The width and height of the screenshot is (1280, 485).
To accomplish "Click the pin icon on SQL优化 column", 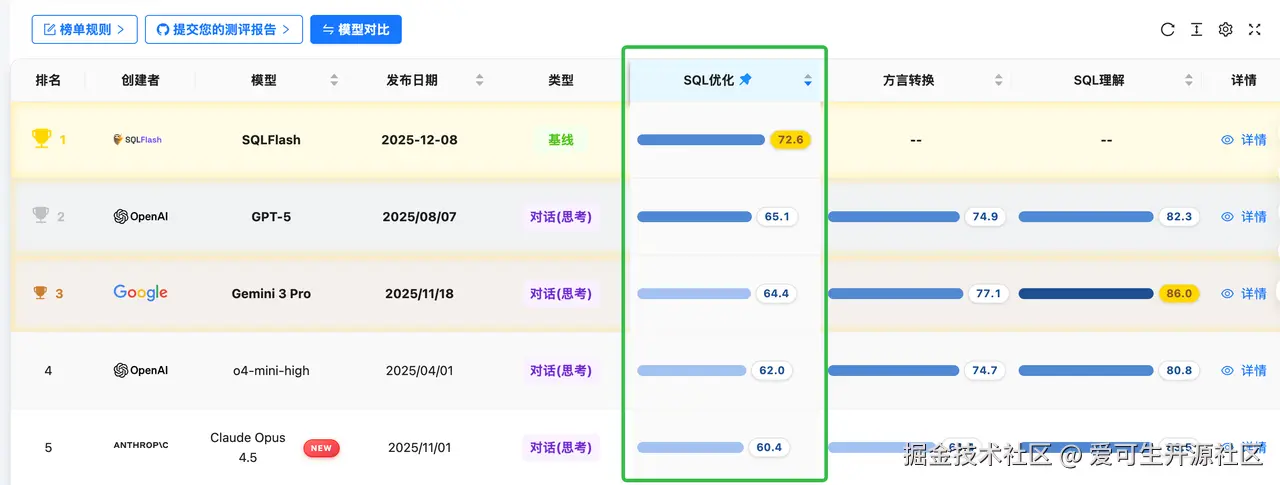I will click(x=745, y=80).
